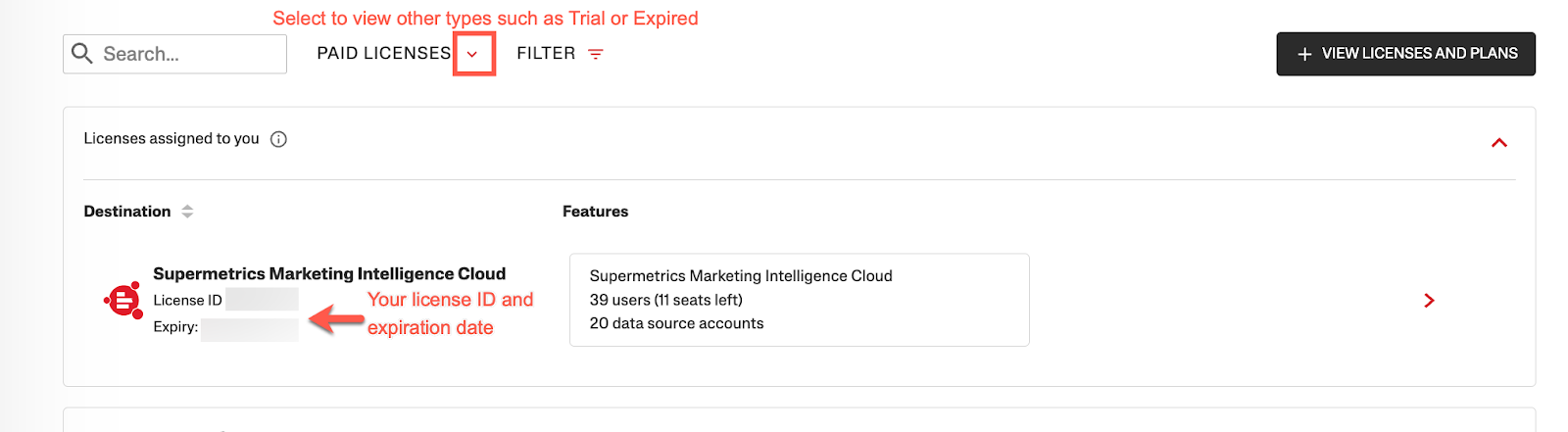
Task: Select the features card with 39 users
Action: [x=799, y=300]
